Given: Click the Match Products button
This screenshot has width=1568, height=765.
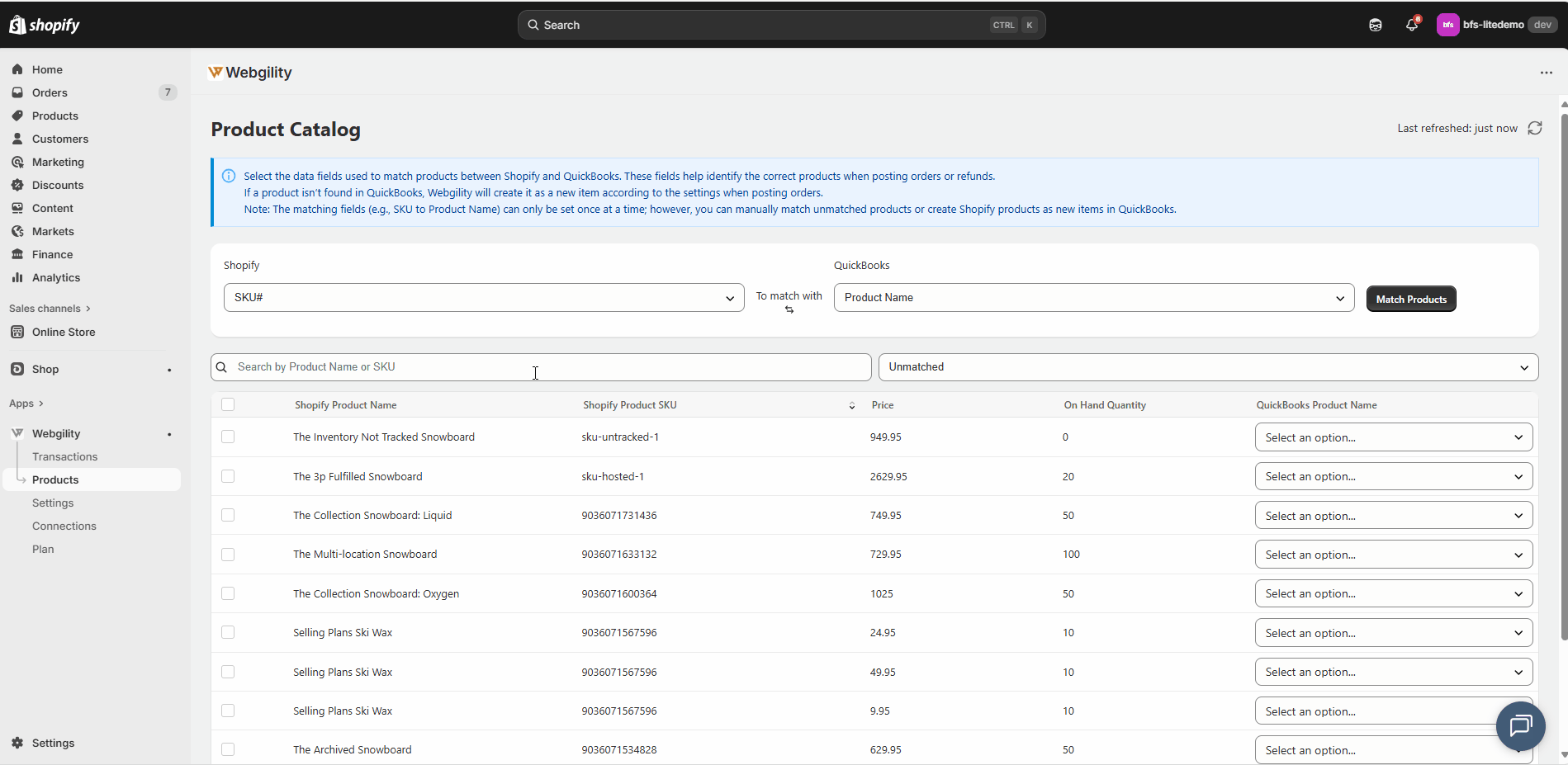Looking at the screenshot, I should click(1410, 299).
